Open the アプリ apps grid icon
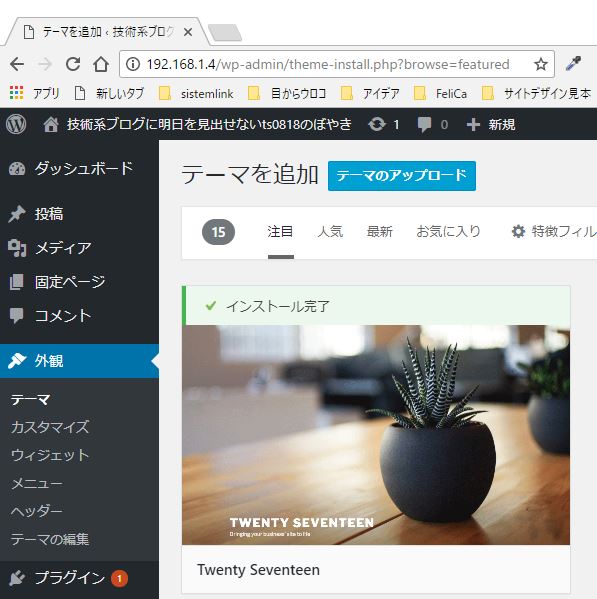Image resolution: width=597 pixels, height=599 pixels. [16, 93]
